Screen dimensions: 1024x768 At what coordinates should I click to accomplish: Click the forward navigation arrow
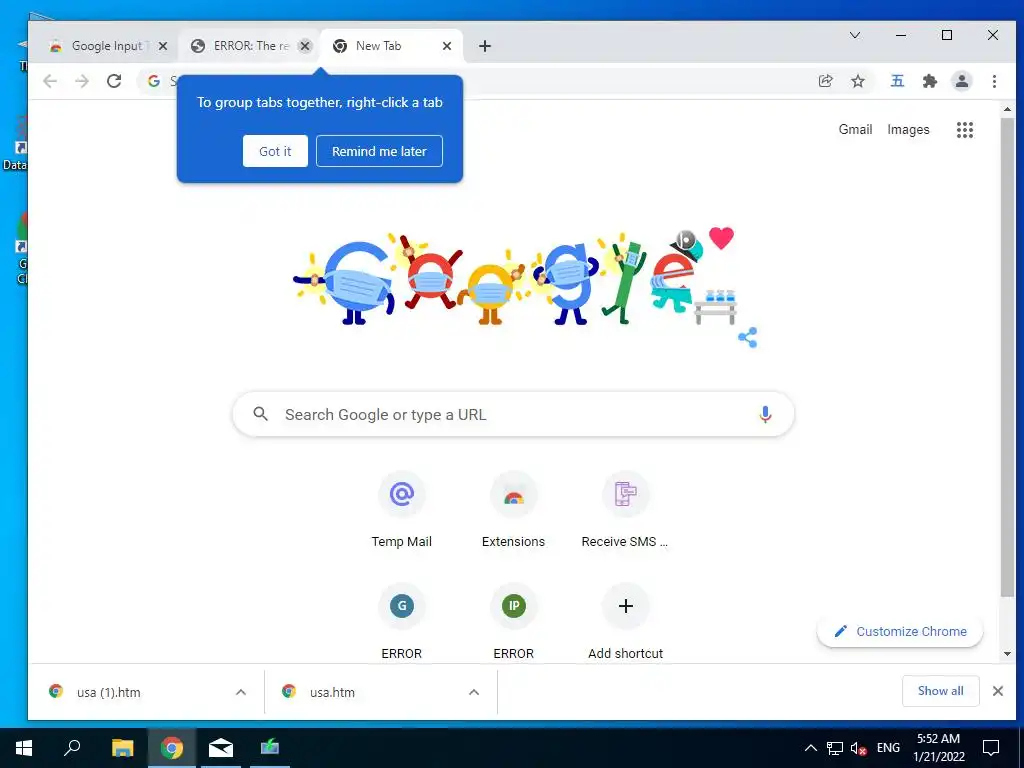[82, 81]
